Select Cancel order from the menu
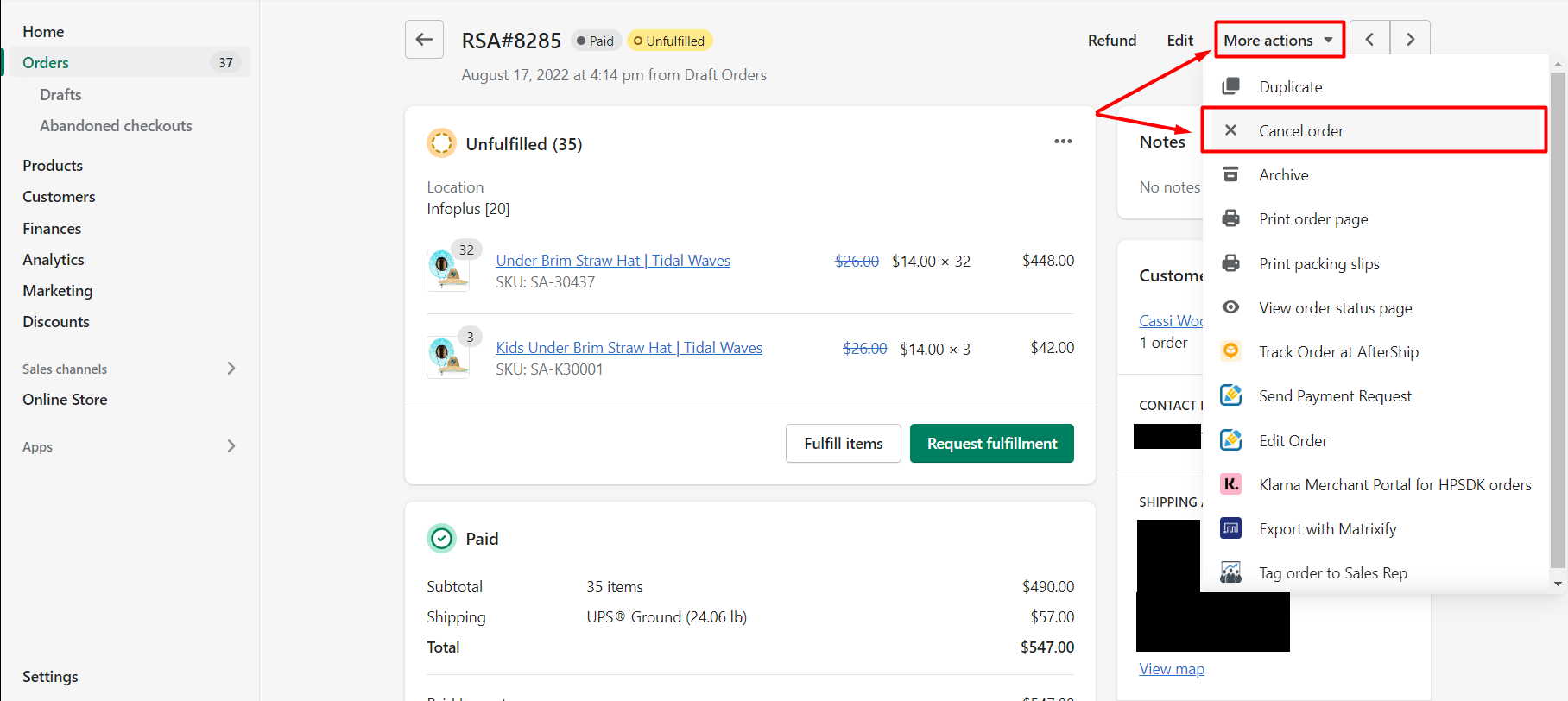1568x701 pixels. coord(1300,131)
